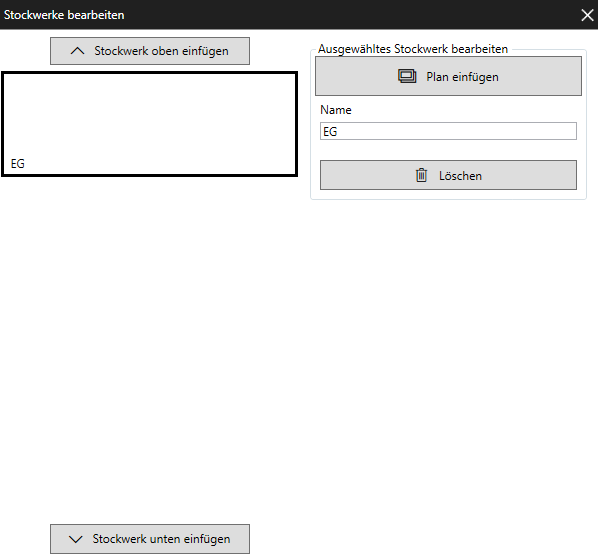Click the Löschen text on the delete button
Image resolution: width=598 pixels, height=557 pixels.
pos(460,176)
